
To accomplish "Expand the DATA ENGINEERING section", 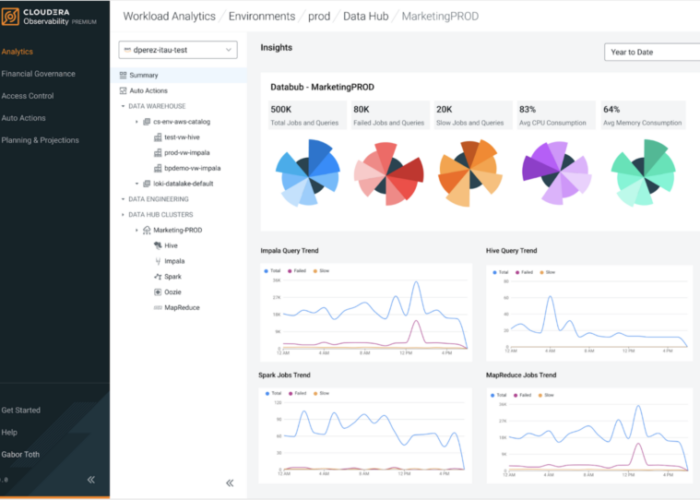I will tap(123, 199).
